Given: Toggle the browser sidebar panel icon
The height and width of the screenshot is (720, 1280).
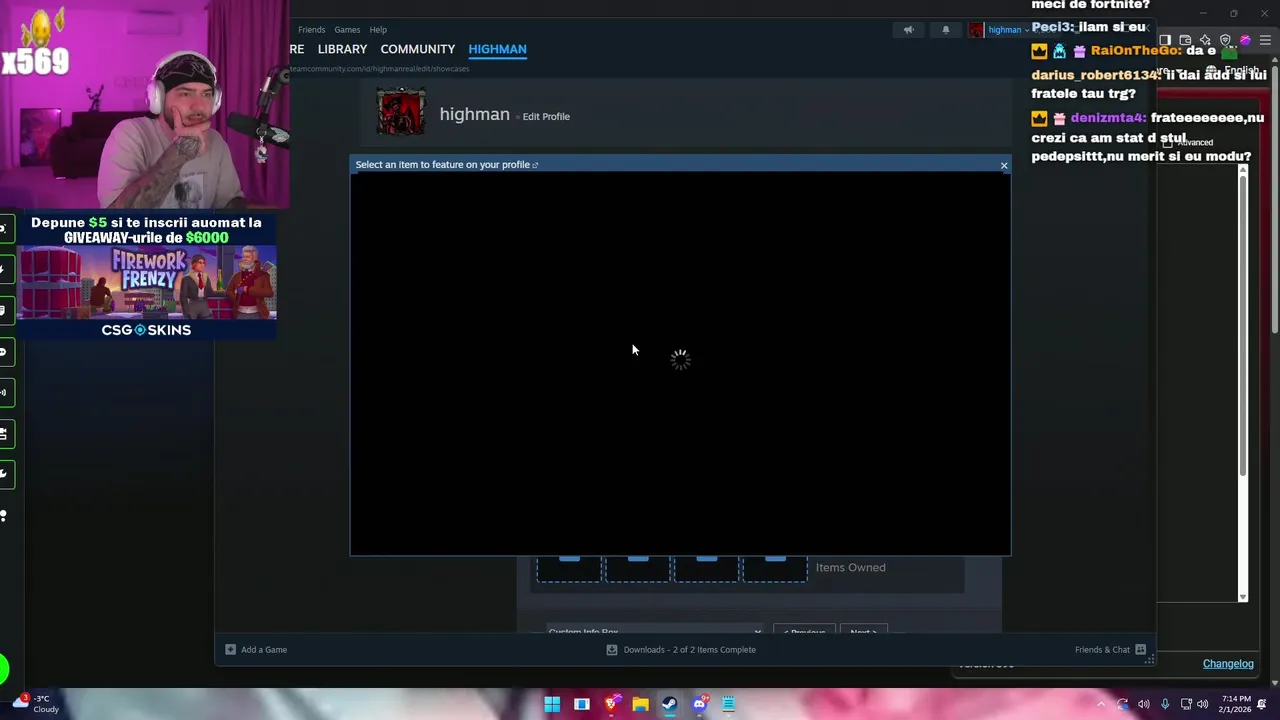Looking at the screenshot, I should pyautogui.click(x=1165, y=40).
